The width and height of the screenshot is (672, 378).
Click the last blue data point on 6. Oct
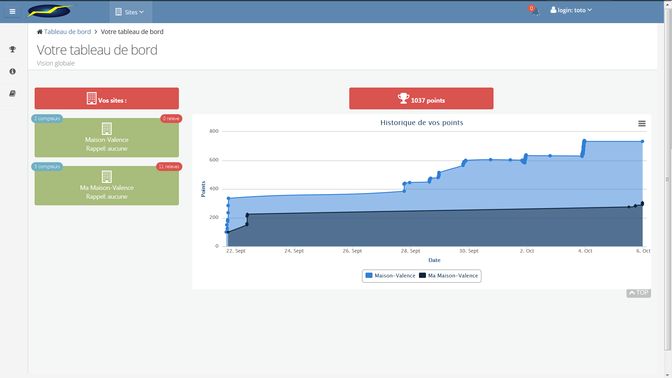[642, 141]
